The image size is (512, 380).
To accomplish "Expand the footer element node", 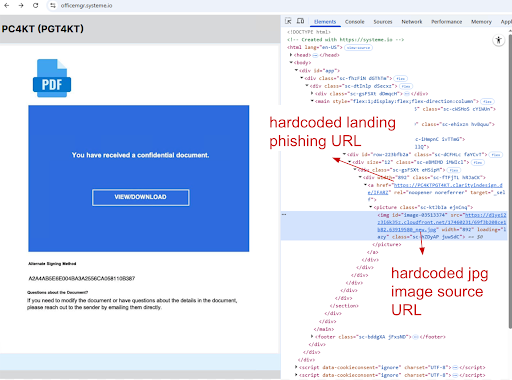I will [x=312, y=336].
